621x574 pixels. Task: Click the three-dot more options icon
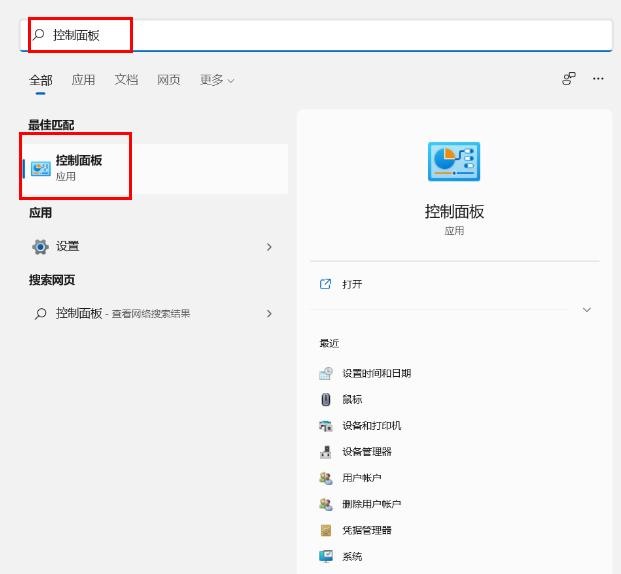pos(598,78)
